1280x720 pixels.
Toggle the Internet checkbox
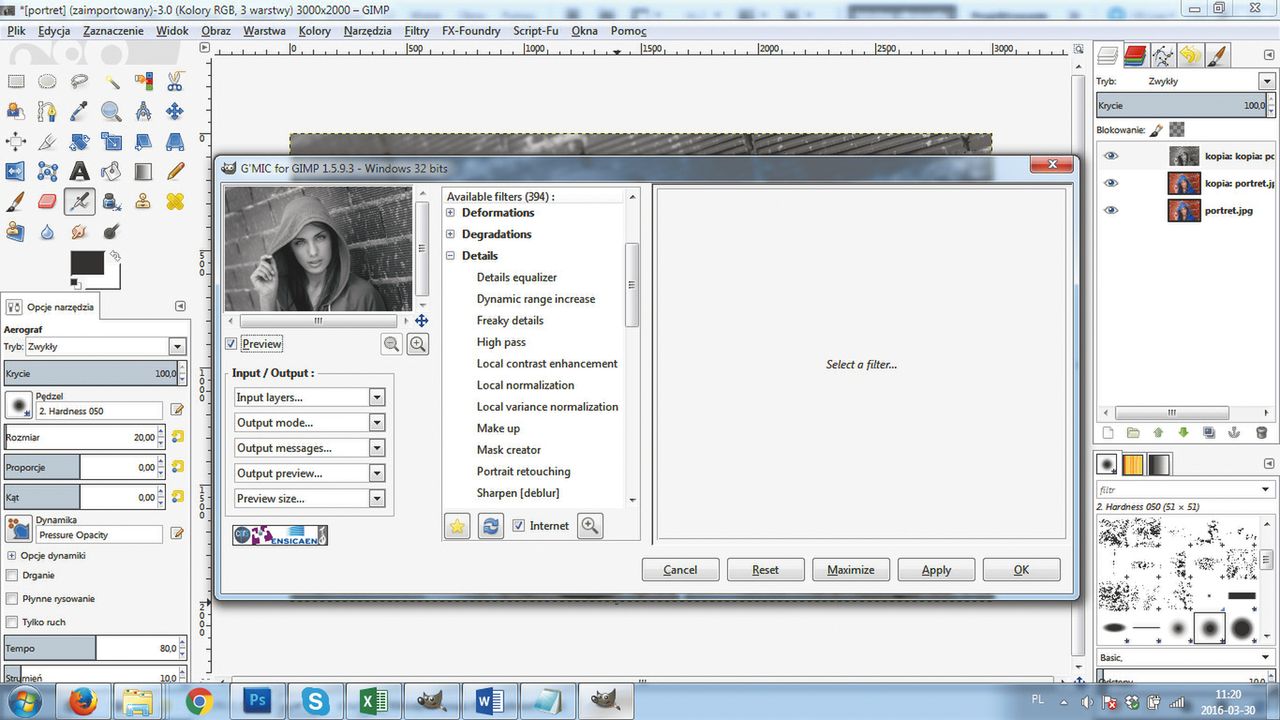518,525
